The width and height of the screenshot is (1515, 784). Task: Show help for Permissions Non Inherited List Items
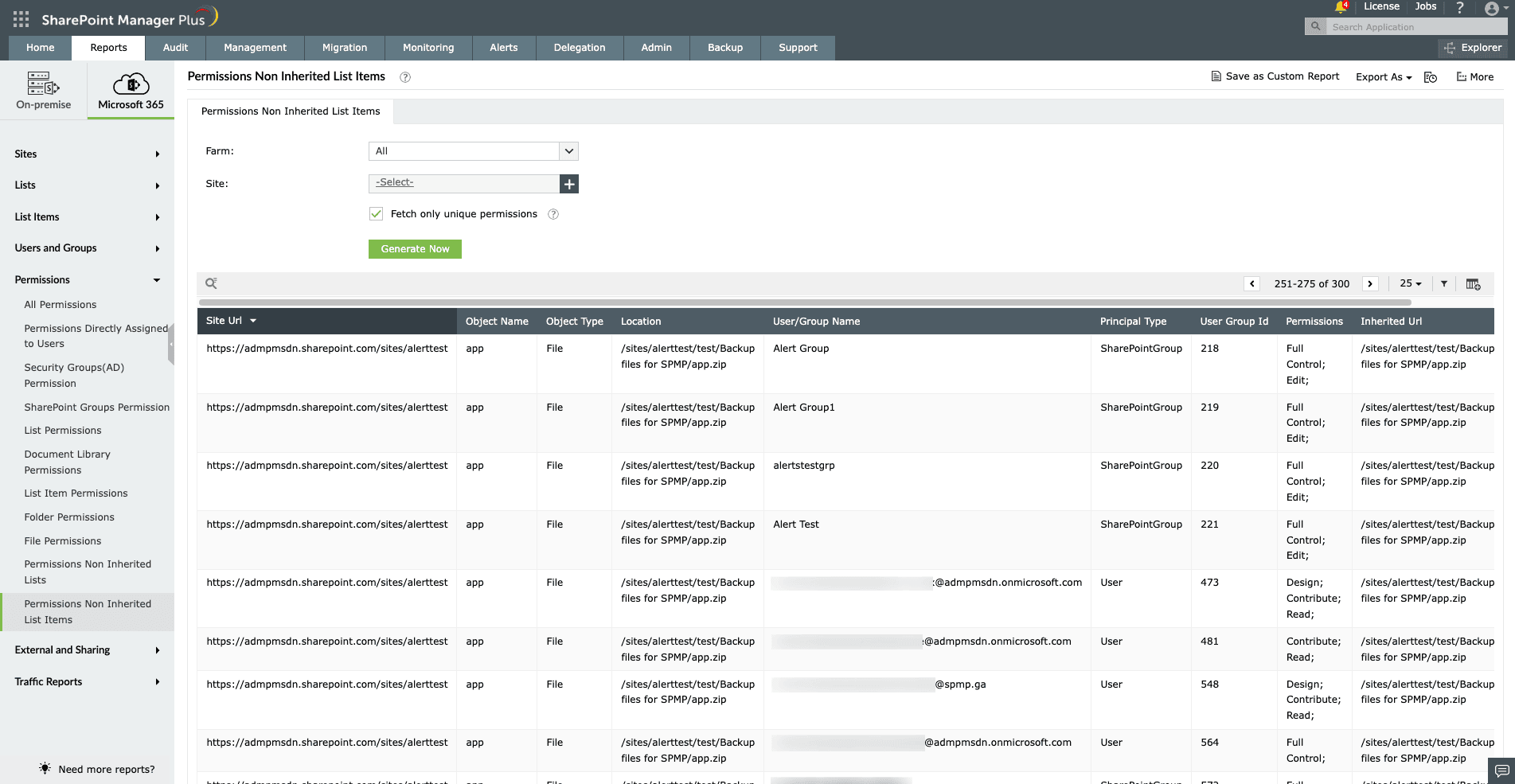coord(405,77)
